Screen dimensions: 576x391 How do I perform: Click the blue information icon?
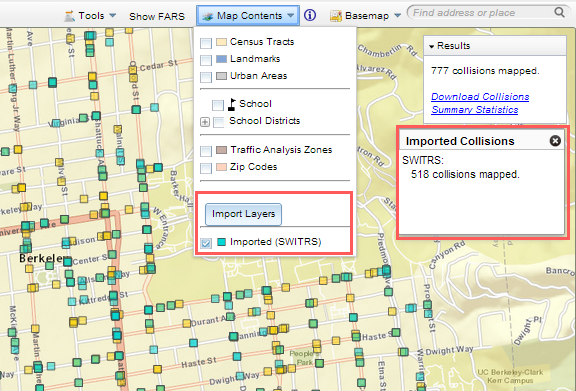310,15
